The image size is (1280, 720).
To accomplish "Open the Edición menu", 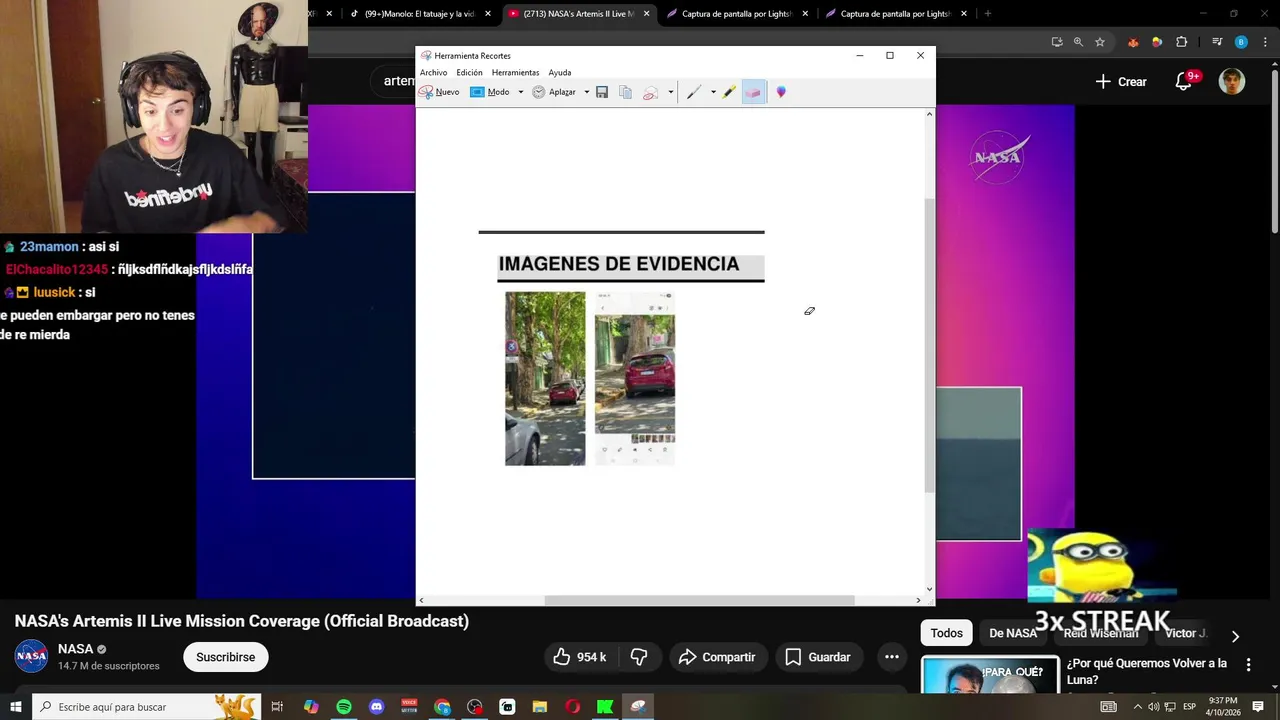I will coord(469,73).
